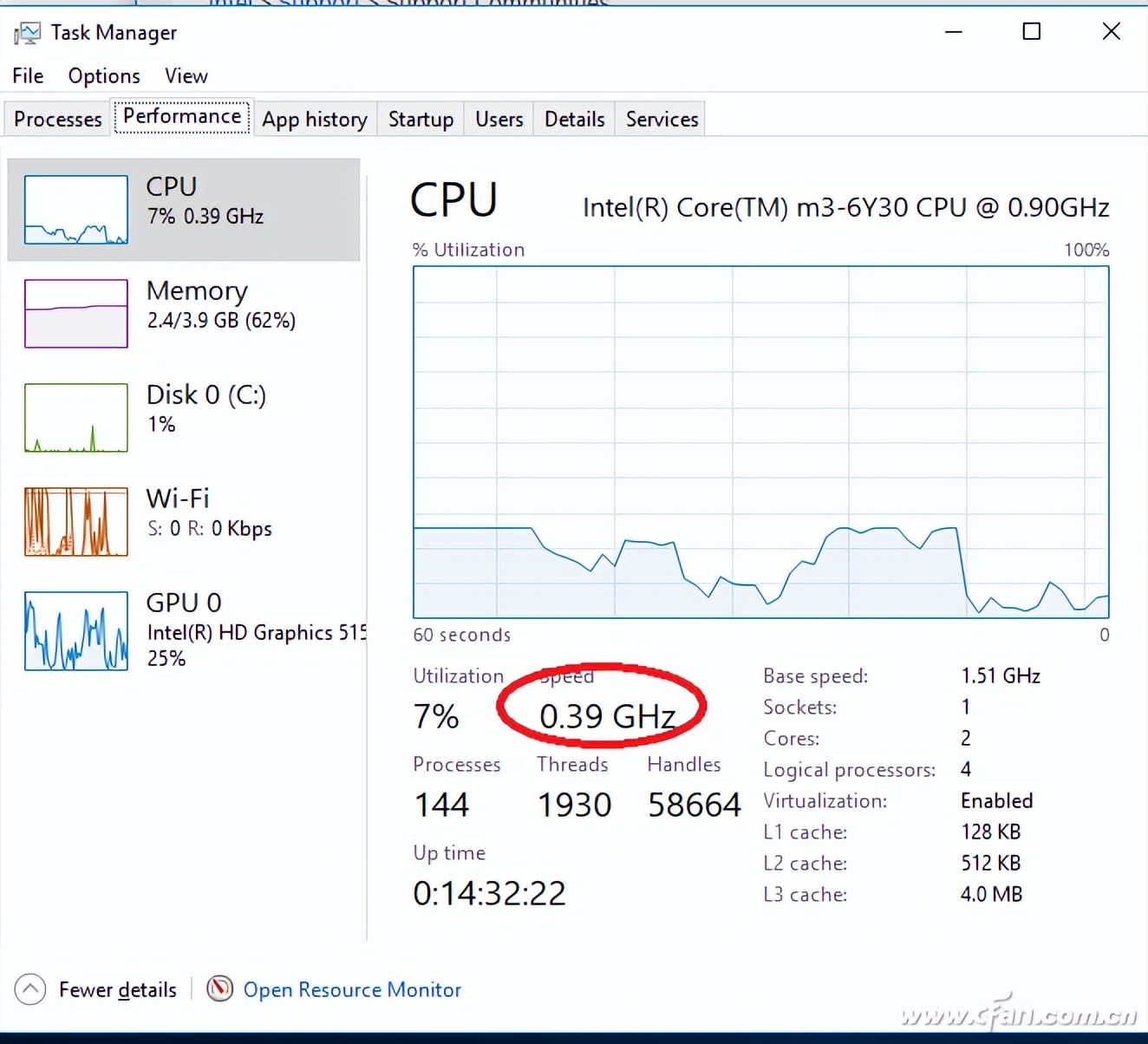
Task: Click the Wi-Fi send/receive Kbps text
Action: 209,528
